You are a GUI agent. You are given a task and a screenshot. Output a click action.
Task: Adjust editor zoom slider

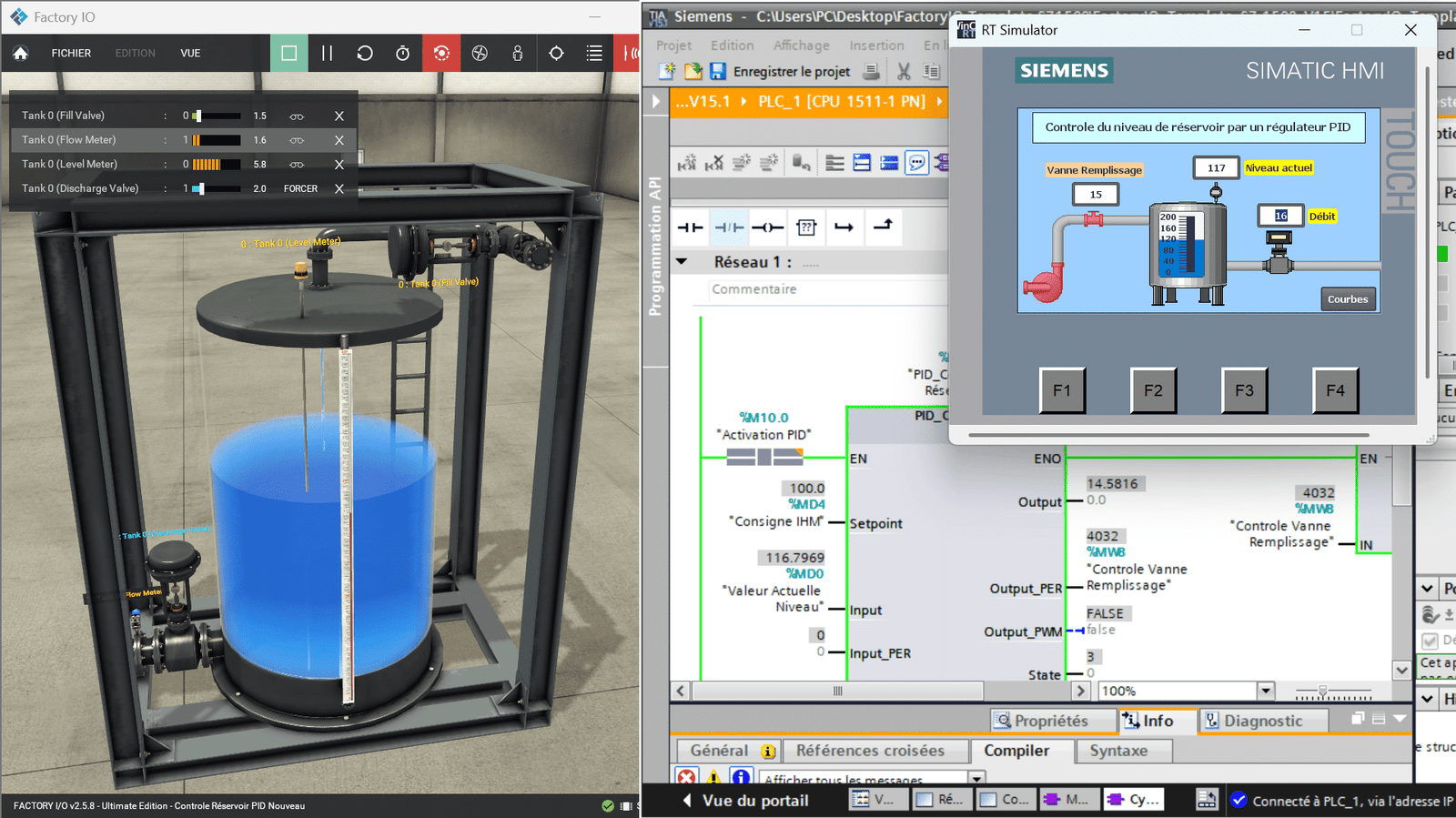click(1333, 692)
